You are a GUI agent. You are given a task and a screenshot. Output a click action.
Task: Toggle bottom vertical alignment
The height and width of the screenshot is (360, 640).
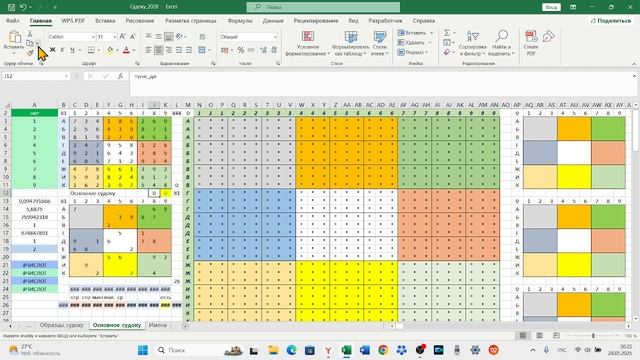tap(169, 37)
